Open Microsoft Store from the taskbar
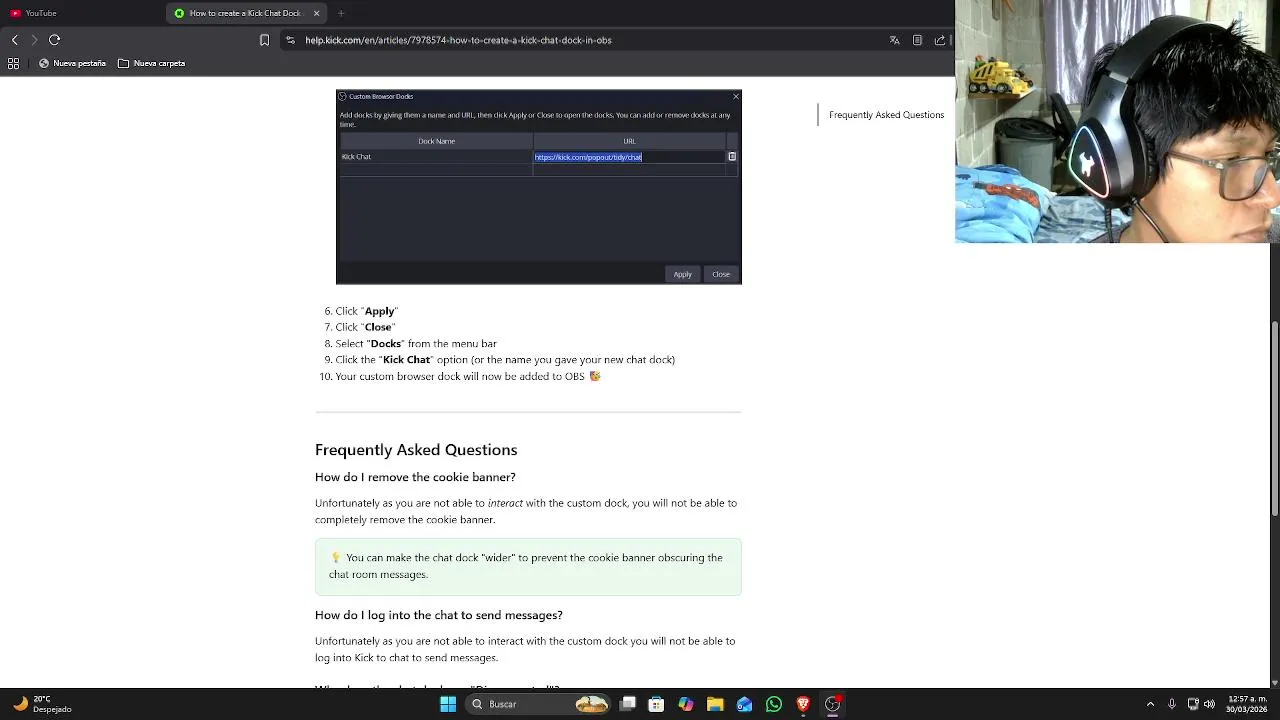 tap(657, 704)
